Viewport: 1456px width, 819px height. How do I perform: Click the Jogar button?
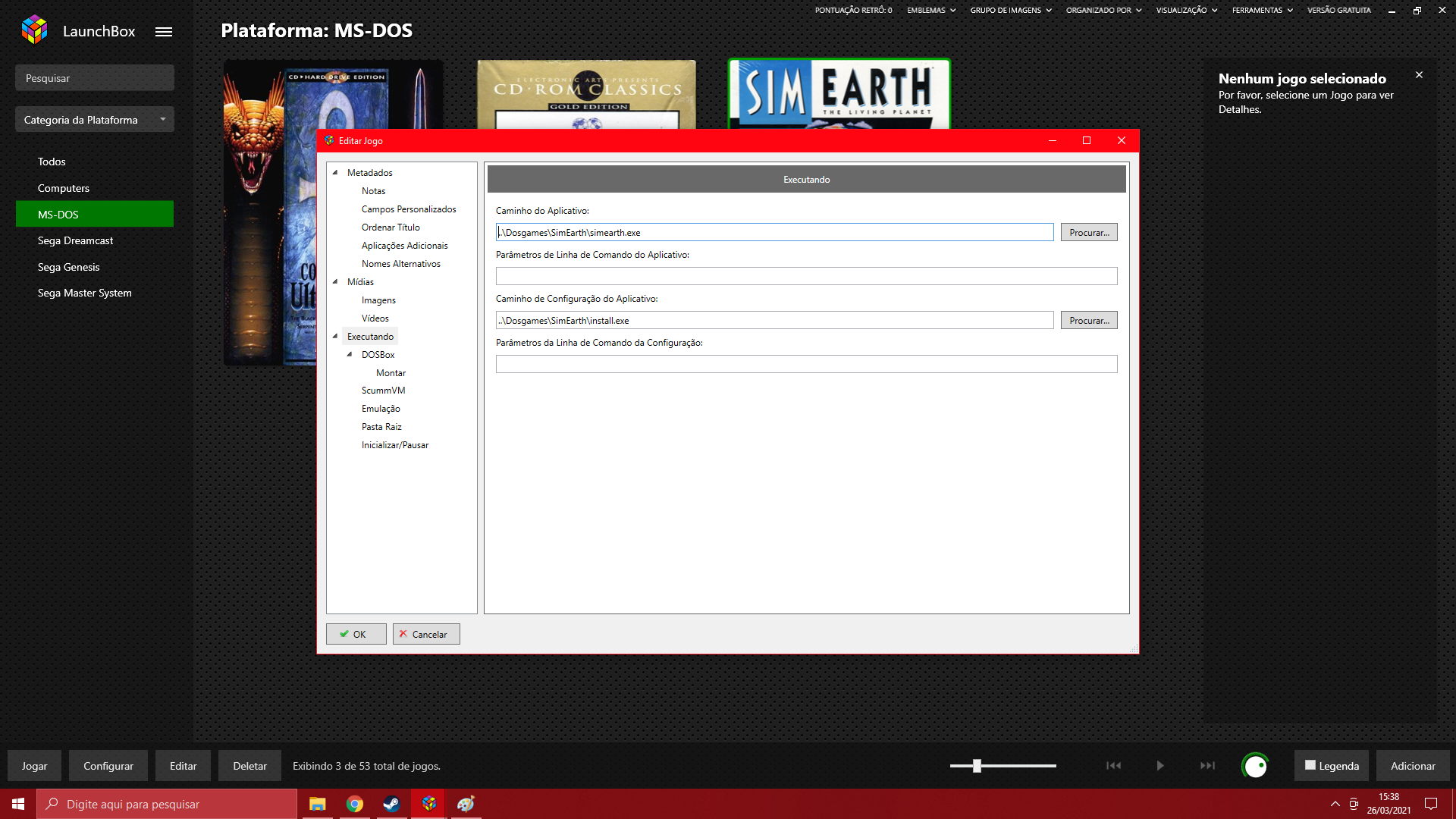[34, 766]
